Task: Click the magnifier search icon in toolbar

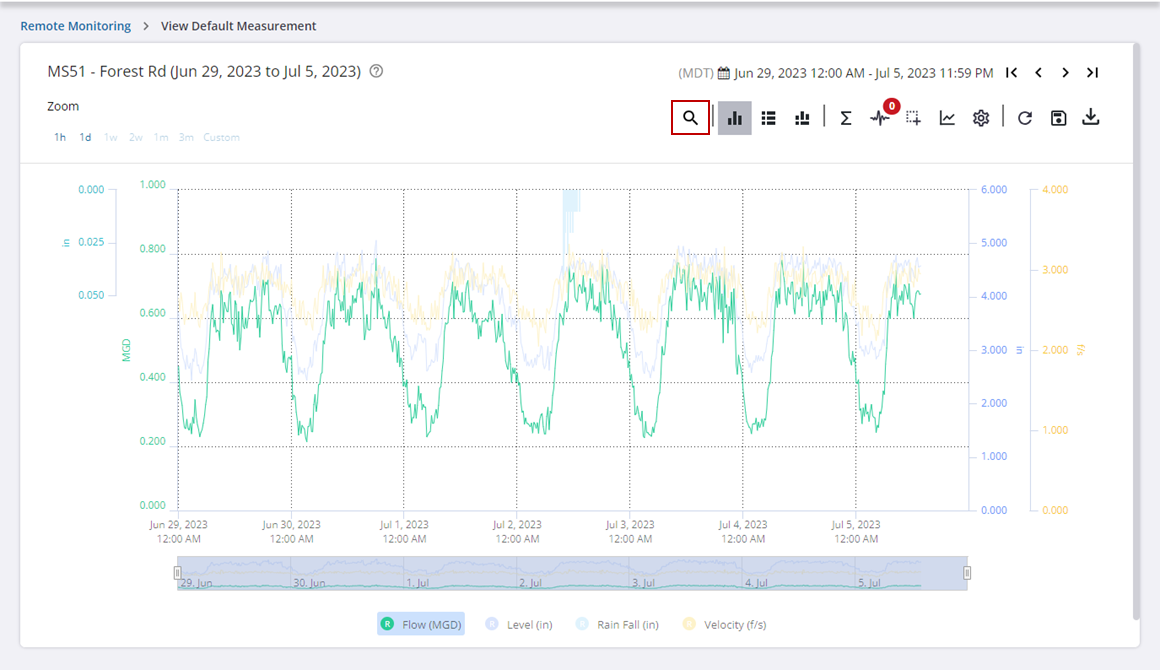Action: pyautogui.click(x=690, y=118)
